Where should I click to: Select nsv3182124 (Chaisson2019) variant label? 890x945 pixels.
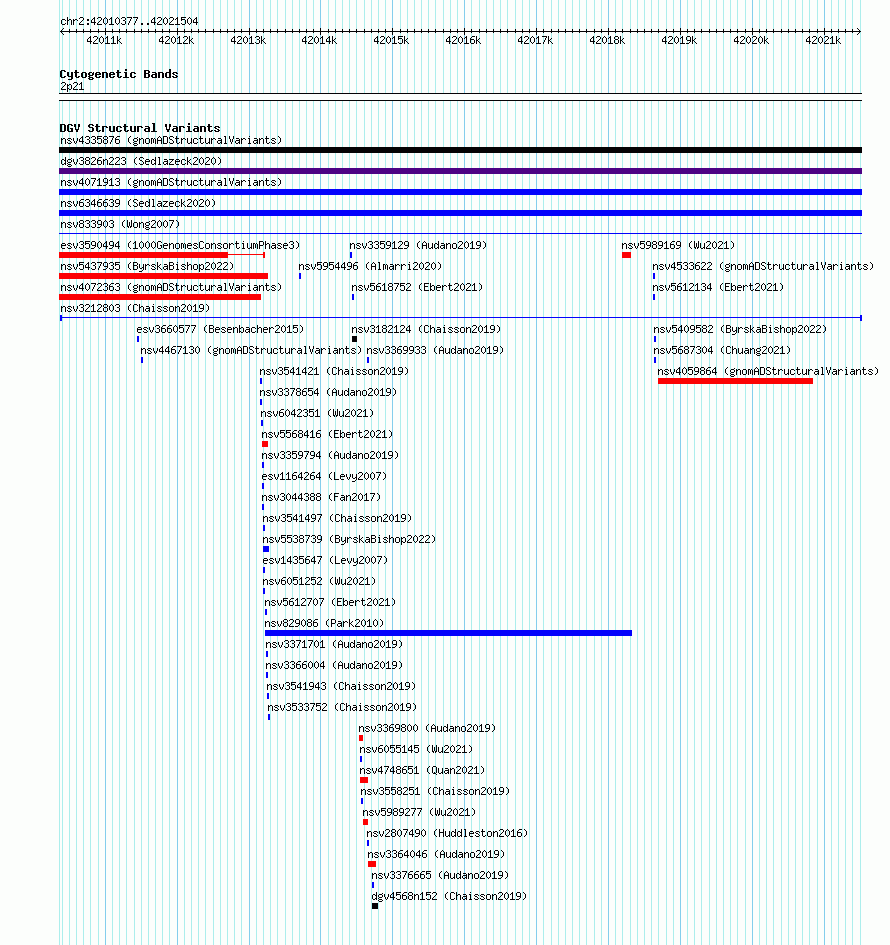click(426, 330)
